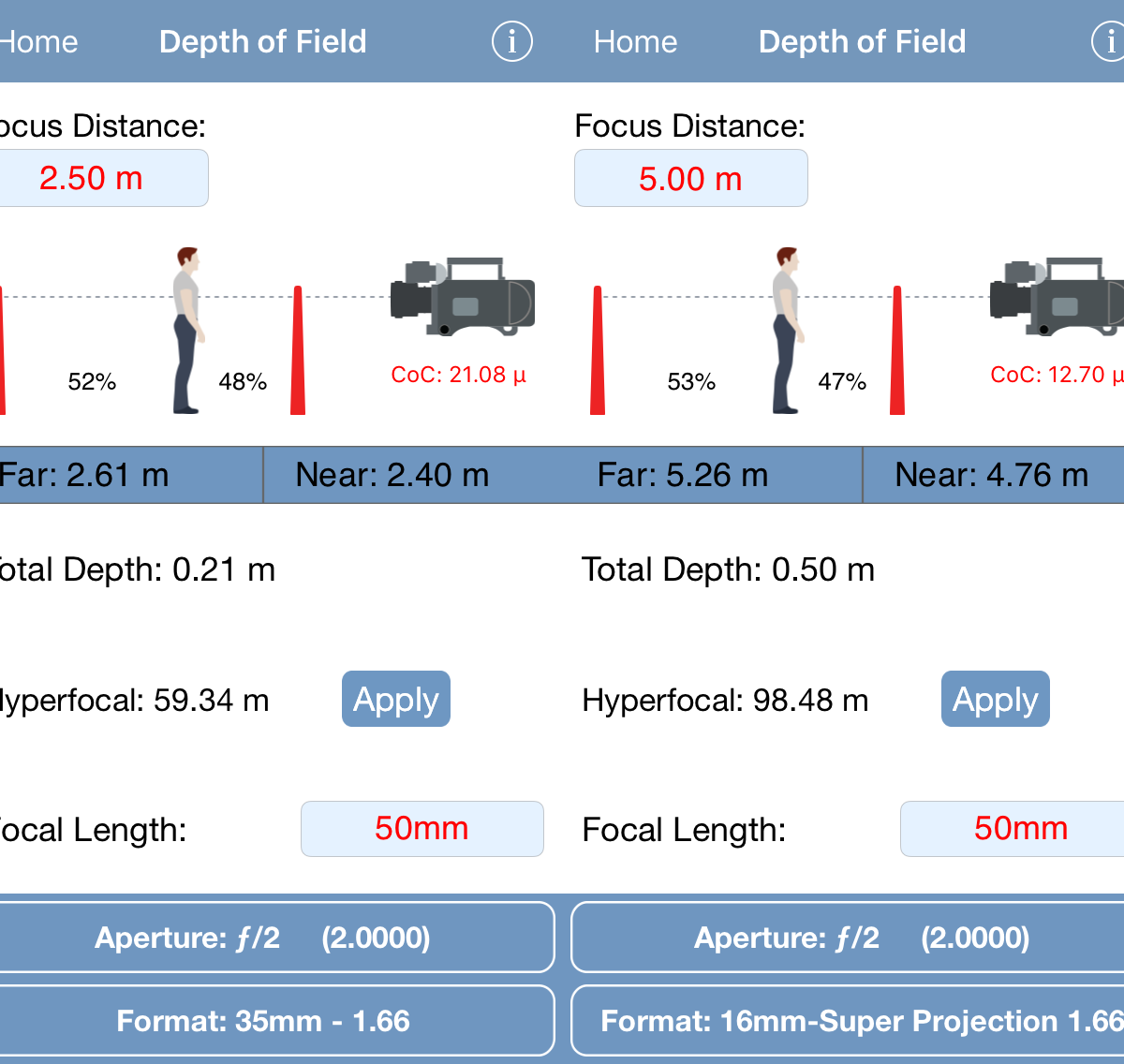This screenshot has width=1124, height=1064.
Task: Go Home from right panel header
Action: [635, 41]
